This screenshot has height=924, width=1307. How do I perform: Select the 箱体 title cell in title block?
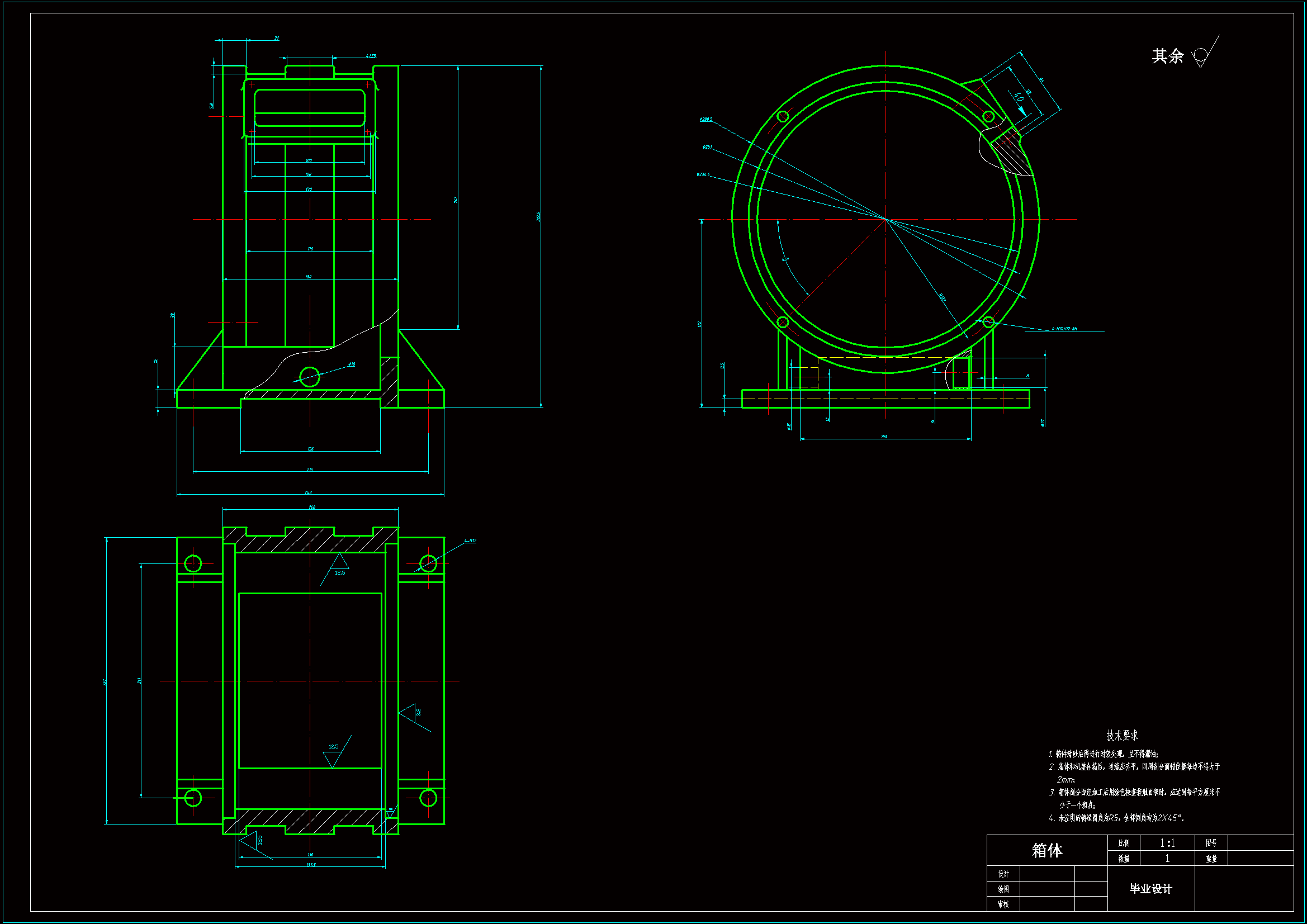(1047, 850)
